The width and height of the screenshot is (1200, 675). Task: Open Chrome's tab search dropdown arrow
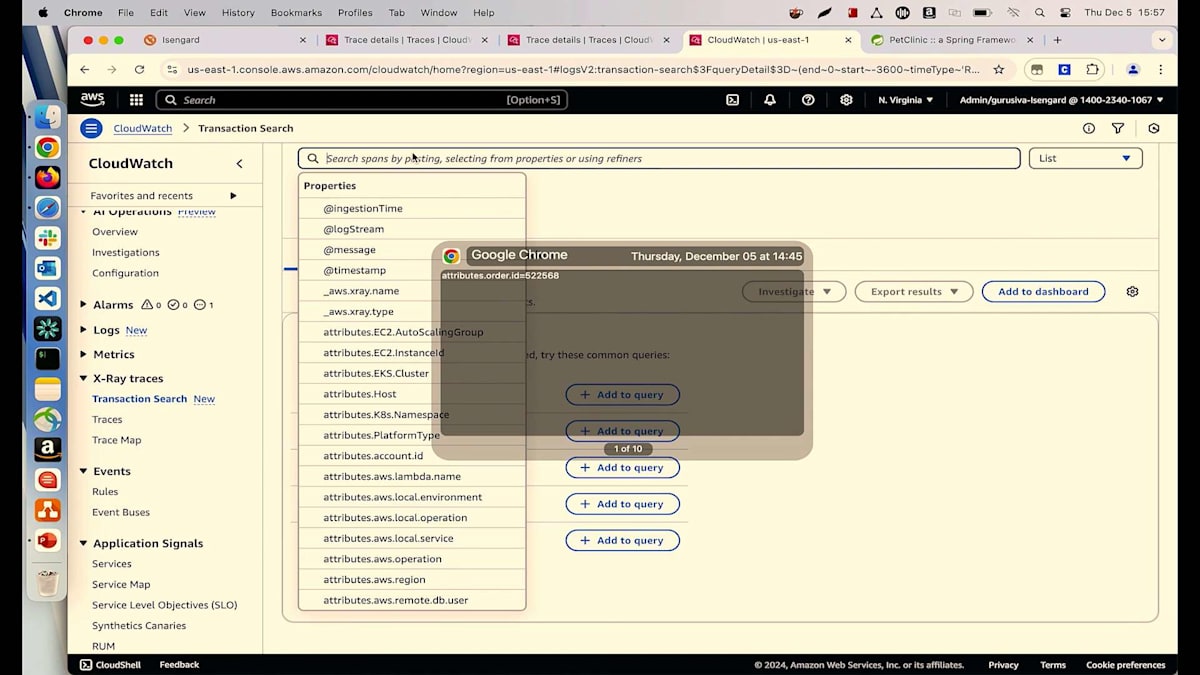1161,40
